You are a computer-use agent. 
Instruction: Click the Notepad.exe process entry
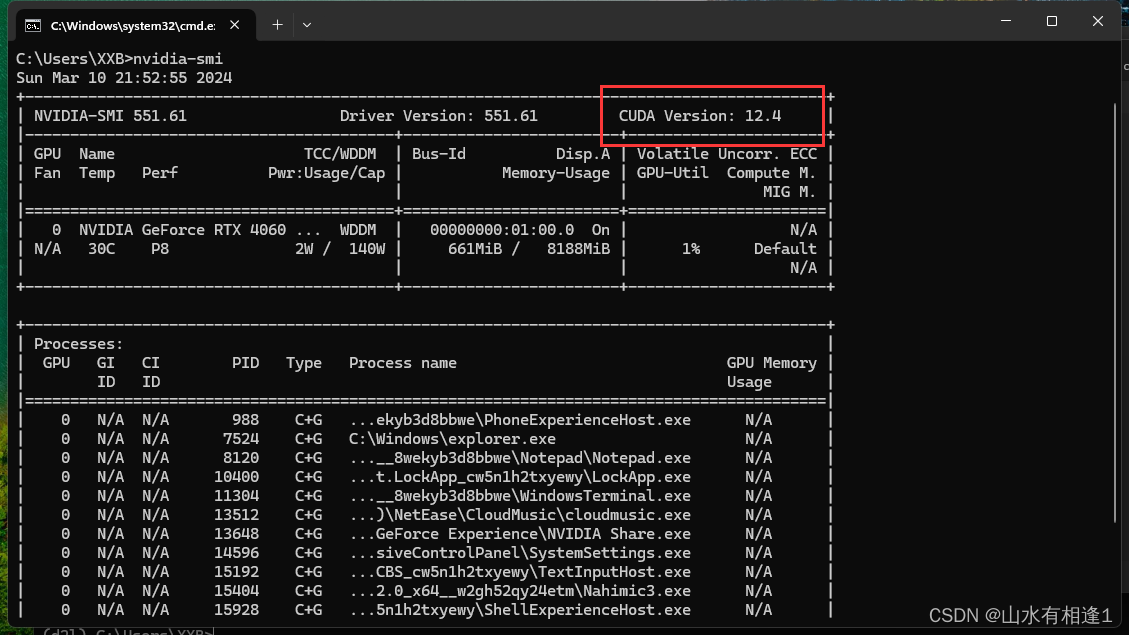coord(520,458)
